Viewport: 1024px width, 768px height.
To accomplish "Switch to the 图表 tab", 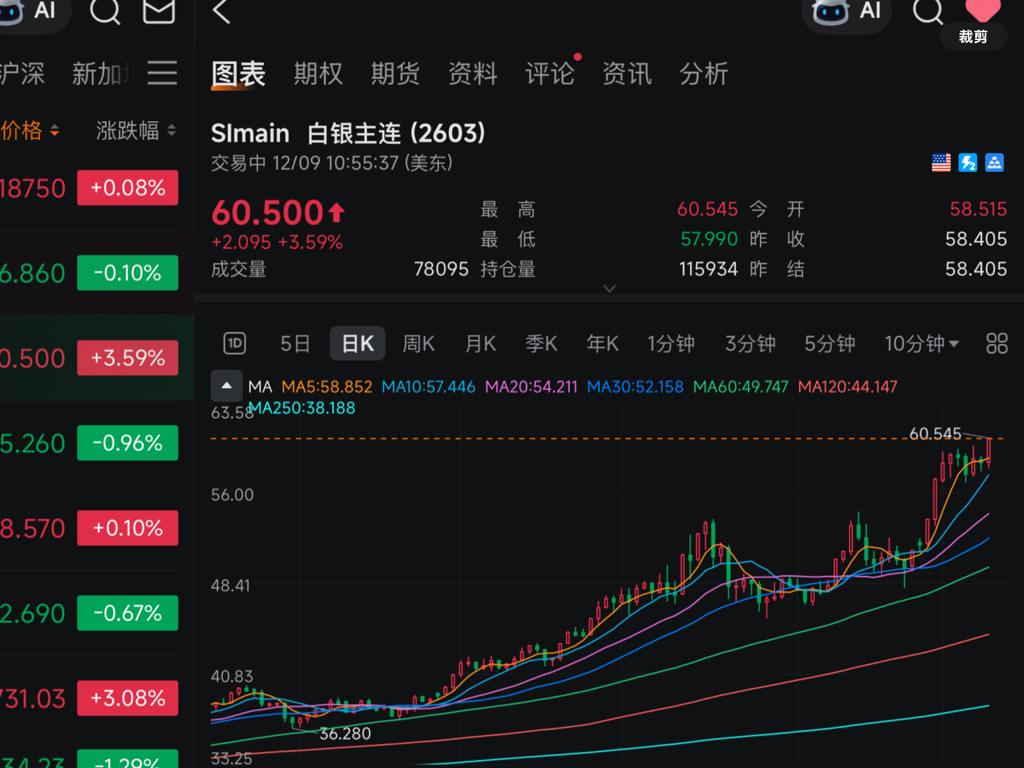I will pyautogui.click(x=238, y=74).
